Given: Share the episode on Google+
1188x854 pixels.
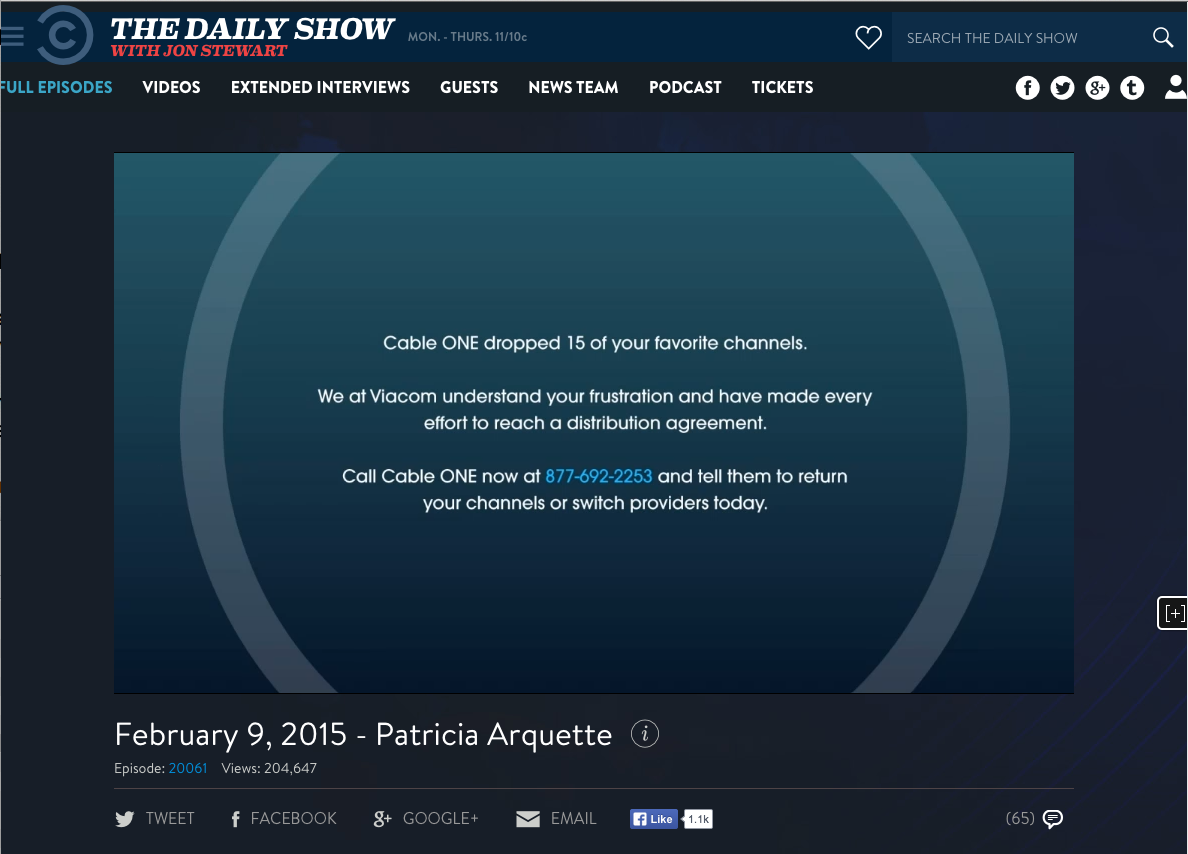Looking at the screenshot, I should [426, 818].
